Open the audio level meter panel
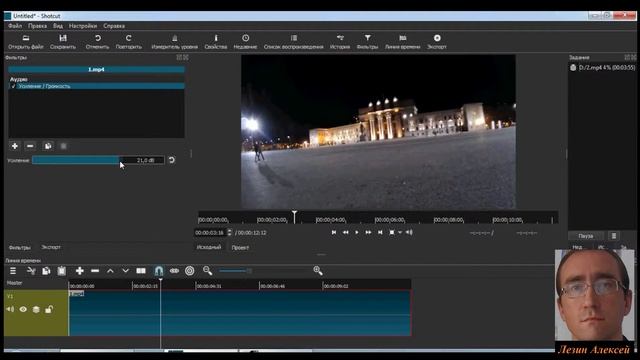This screenshot has height=360, width=640. [x=174, y=42]
